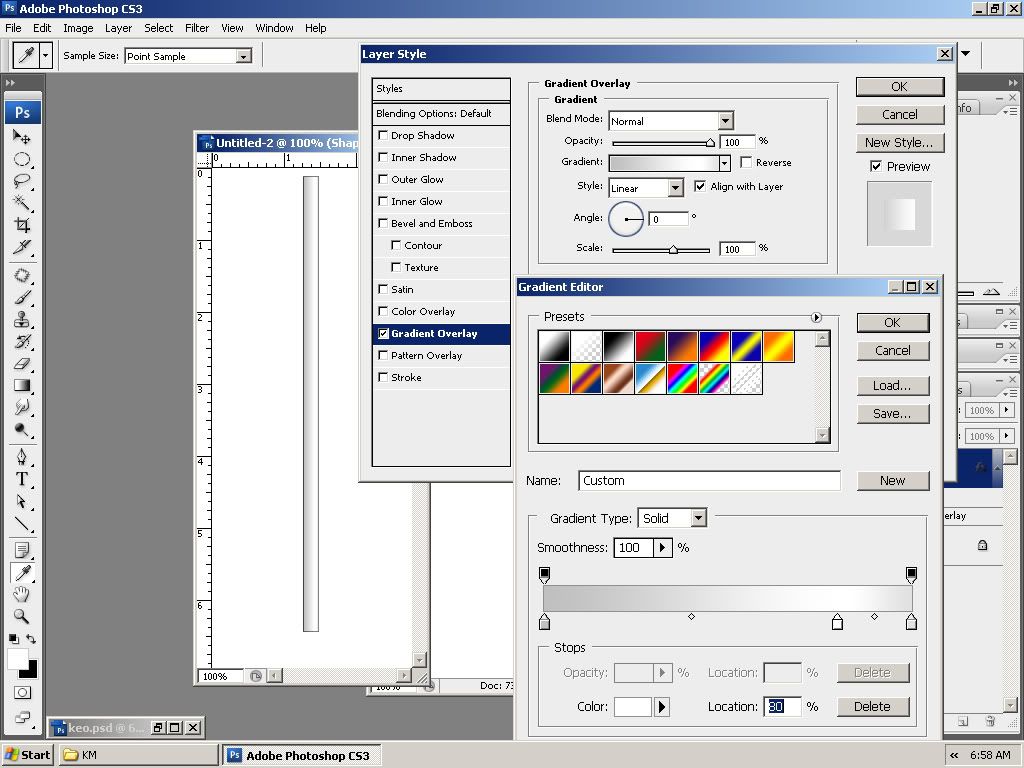Enable the Outer Glow checkbox
Screen dimensions: 1024x768
pos(383,179)
